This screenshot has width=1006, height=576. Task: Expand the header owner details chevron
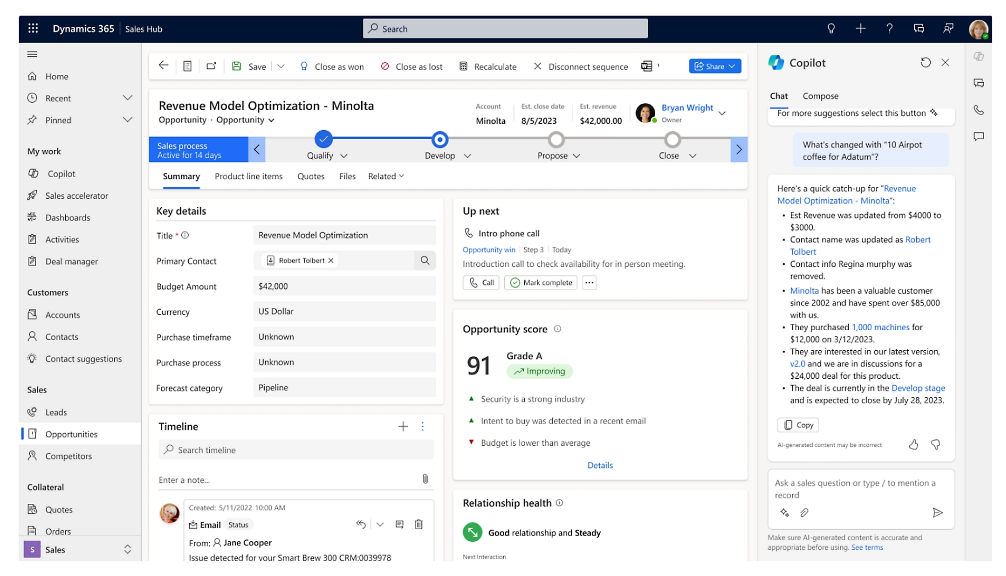tap(722, 113)
